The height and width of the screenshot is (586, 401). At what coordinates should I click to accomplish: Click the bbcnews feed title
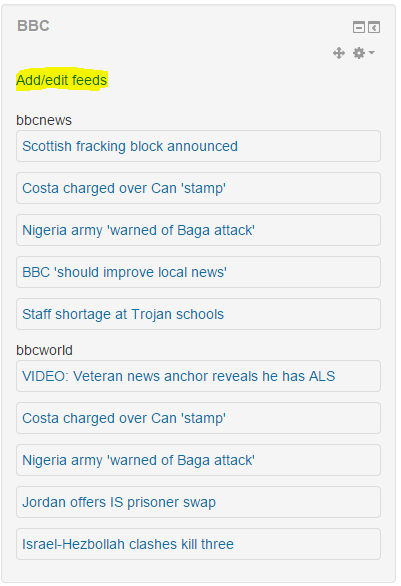coord(44,120)
